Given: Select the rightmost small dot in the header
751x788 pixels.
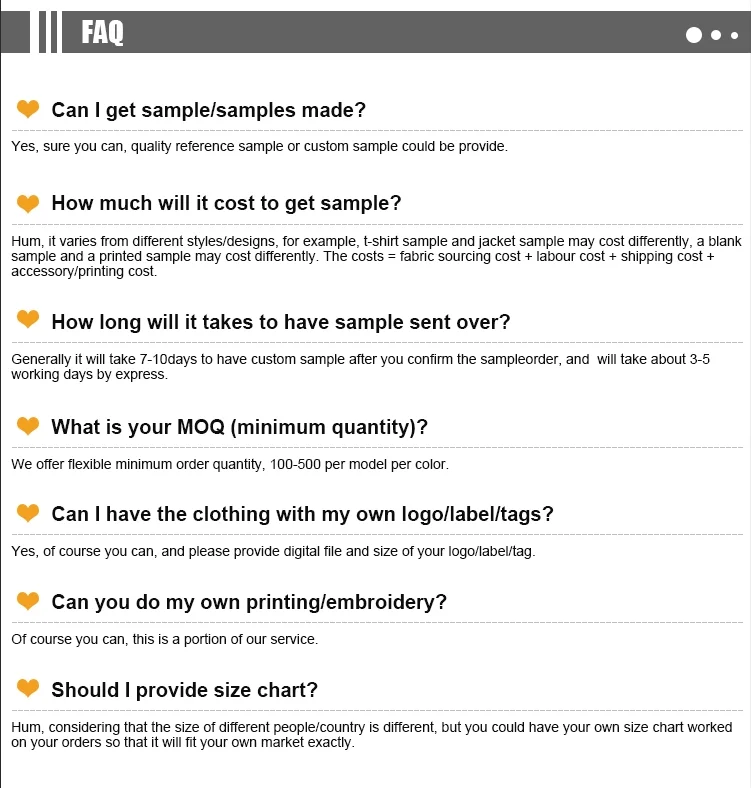Looking at the screenshot, I should [x=735, y=35].
